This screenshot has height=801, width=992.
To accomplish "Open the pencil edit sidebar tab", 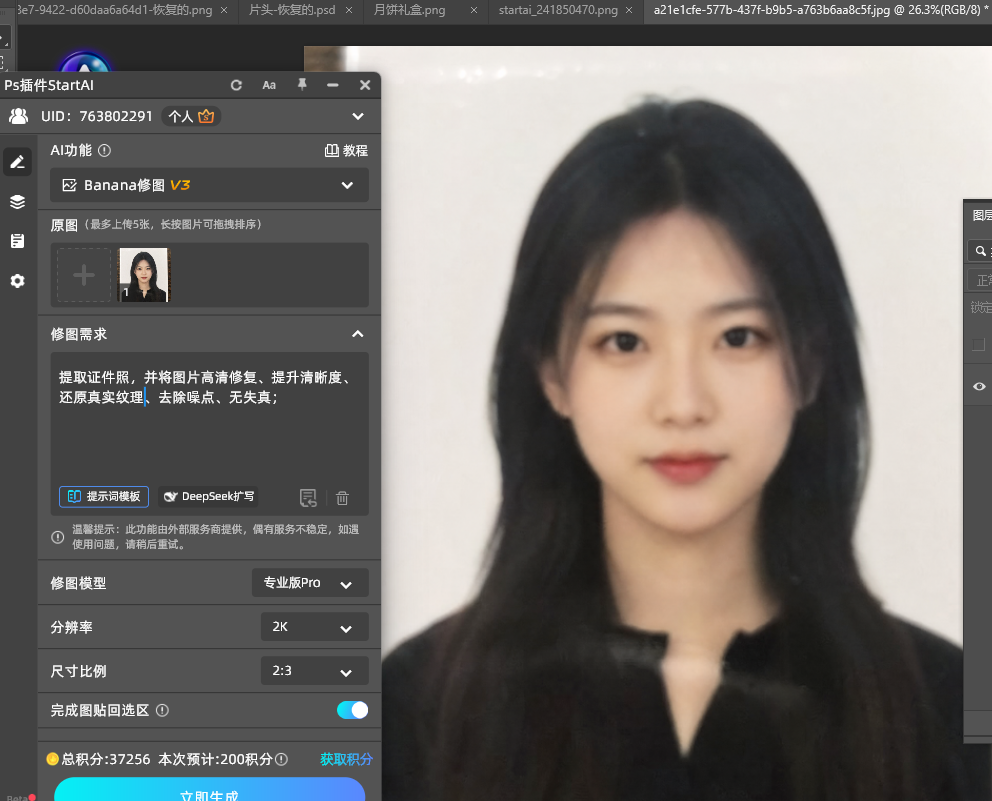I will point(18,163).
